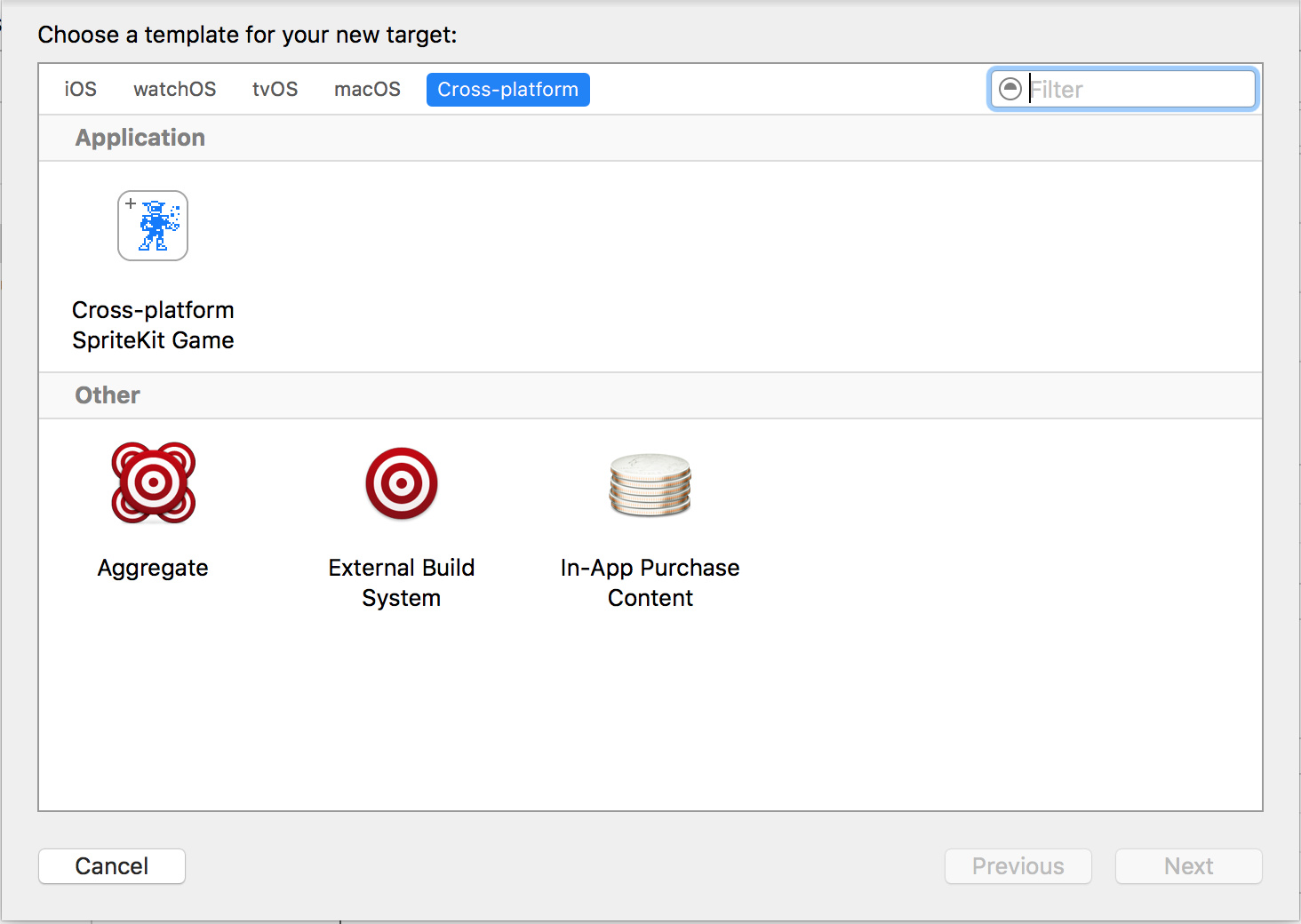Image resolution: width=1301 pixels, height=924 pixels.
Task: Go back using the Previous button
Action: click(x=1018, y=866)
